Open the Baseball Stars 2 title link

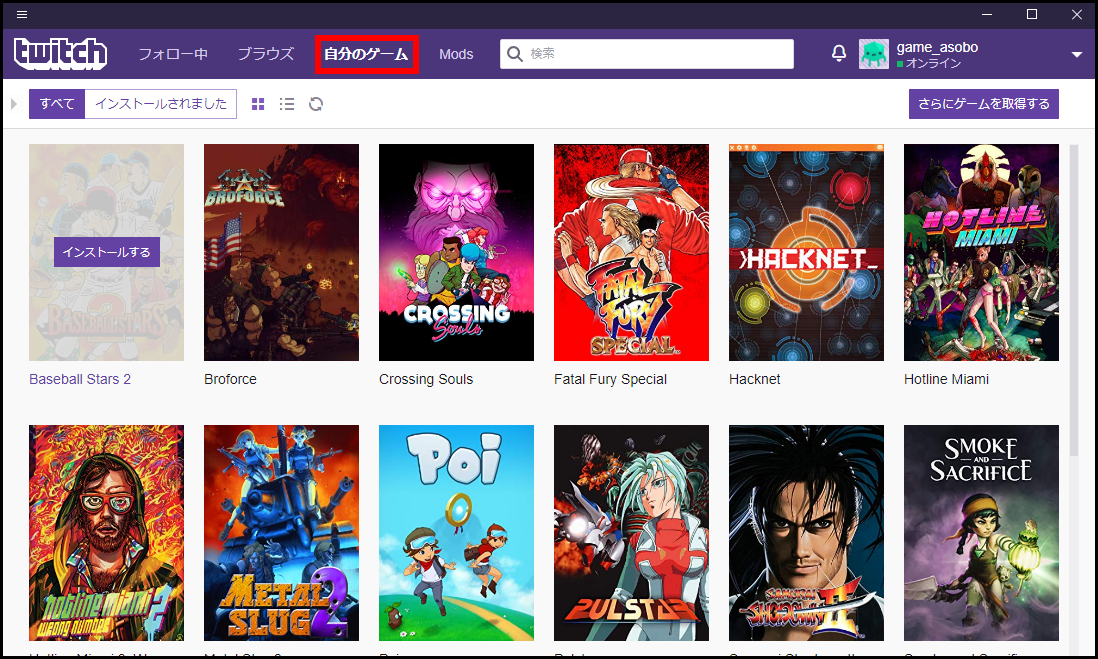click(80, 379)
